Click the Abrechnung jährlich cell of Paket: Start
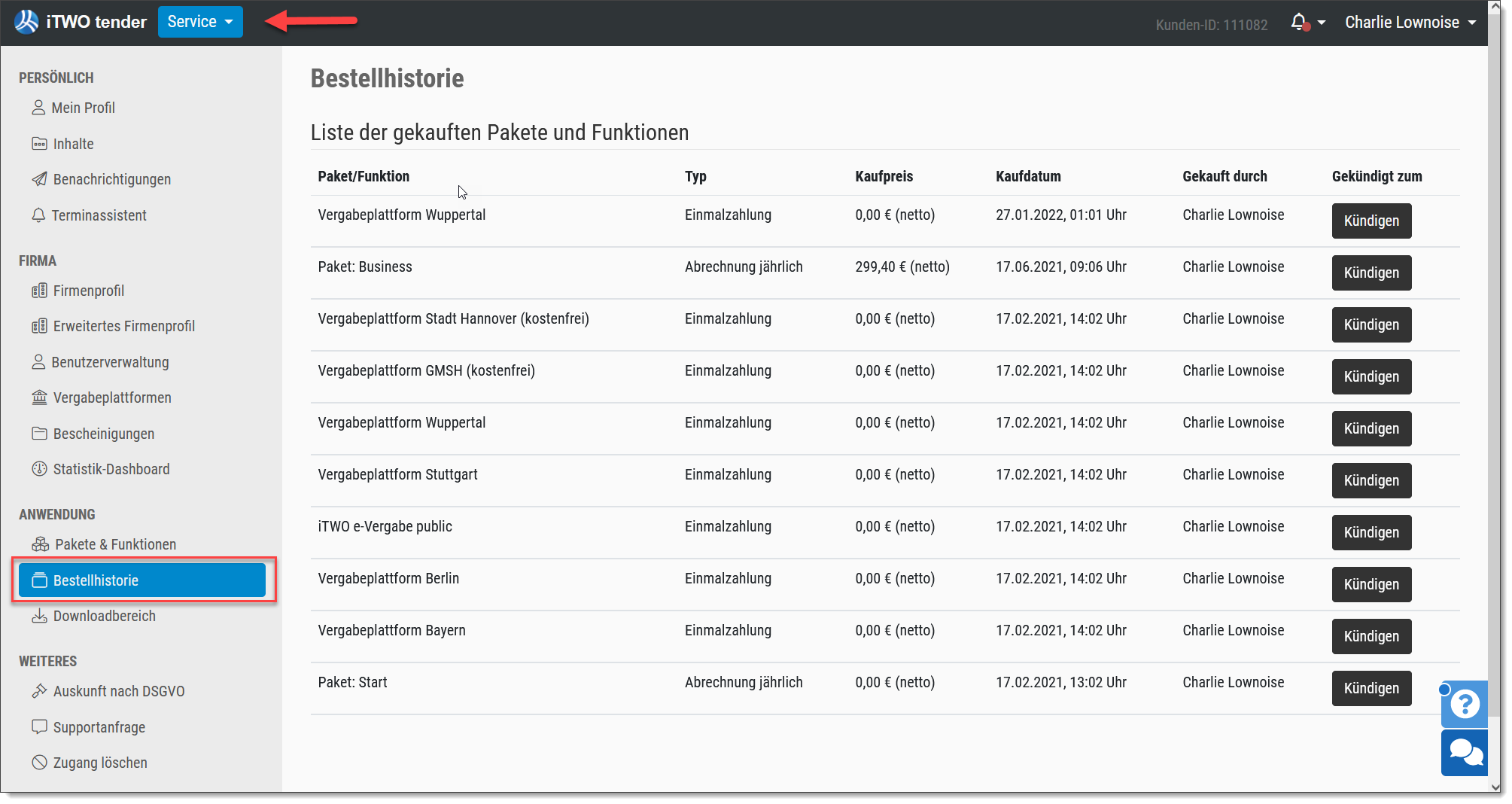This screenshot has width=1512, height=804. pos(744,682)
